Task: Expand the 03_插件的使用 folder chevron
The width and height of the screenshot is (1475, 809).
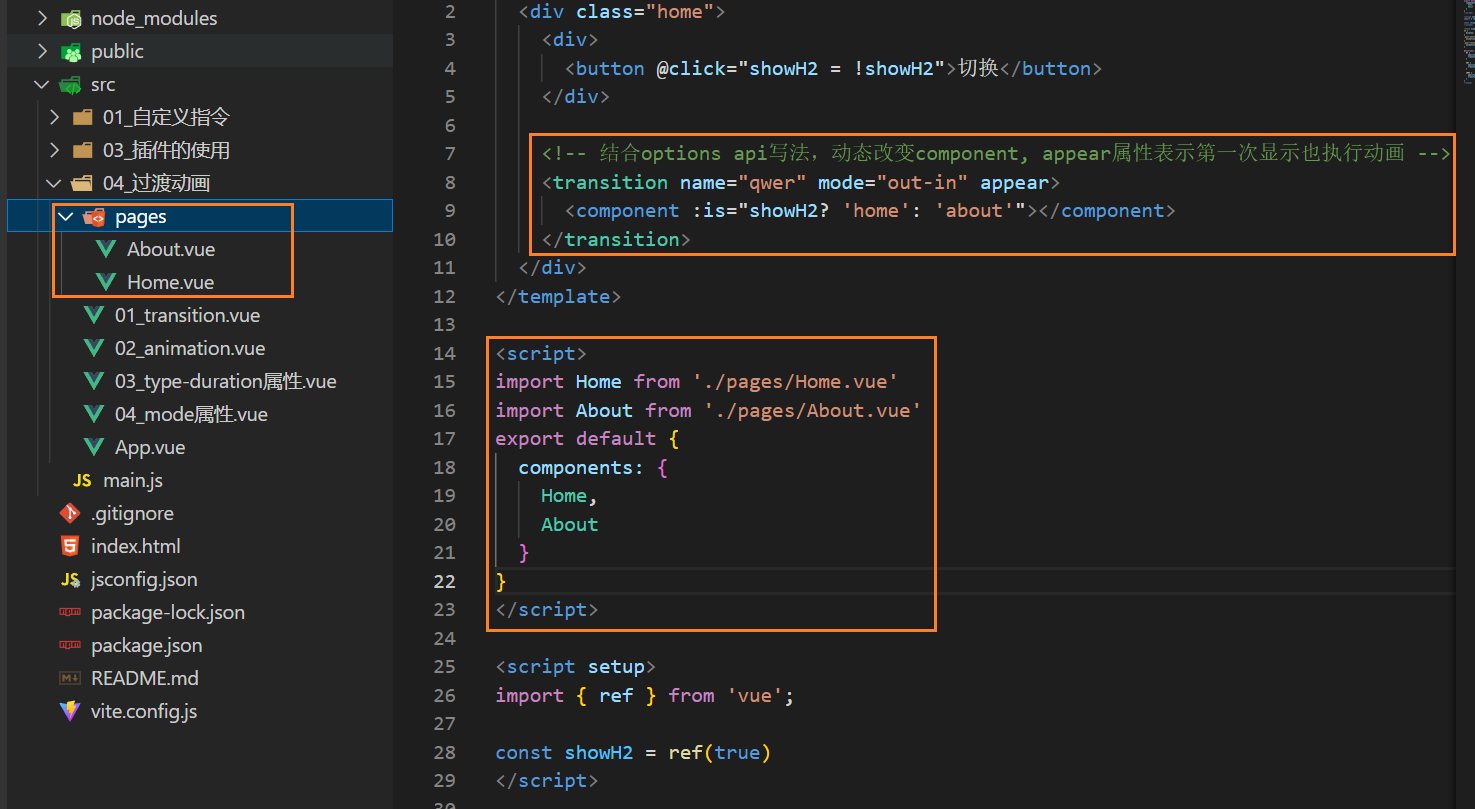Action: pyautogui.click(x=54, y=151)
